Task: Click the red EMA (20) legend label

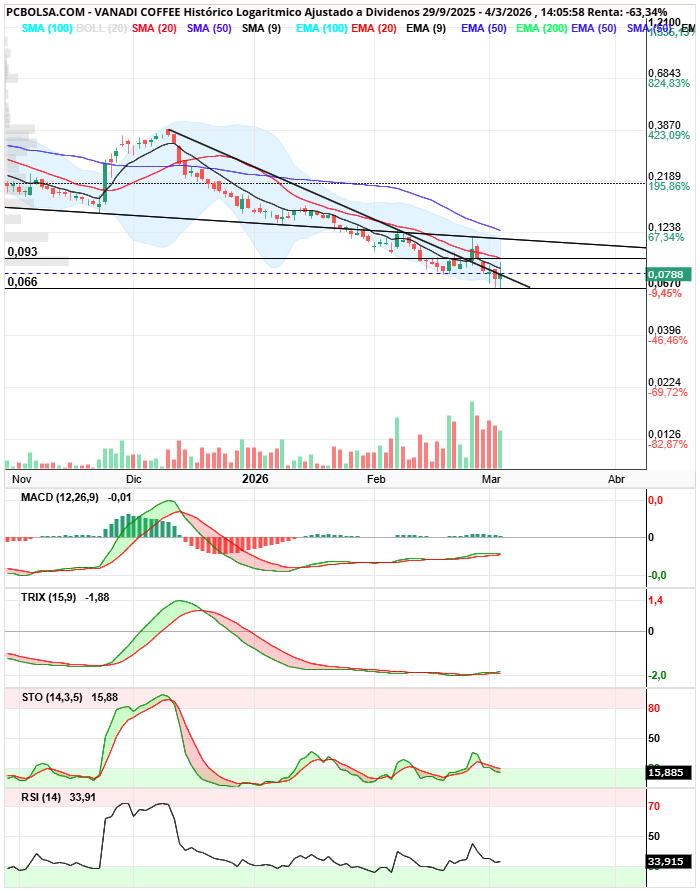Action: [x=374, y=28]
